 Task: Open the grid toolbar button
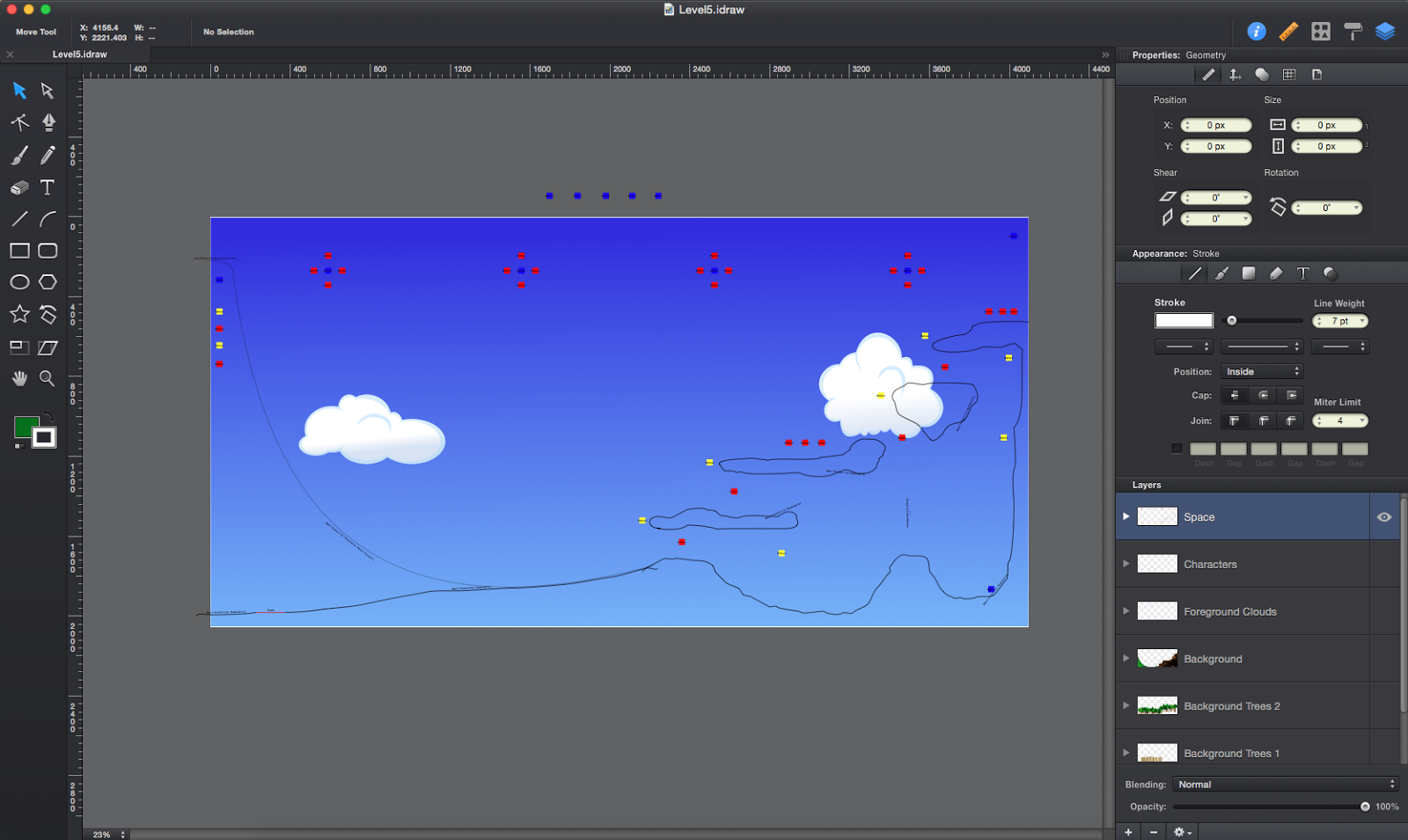1321,32
